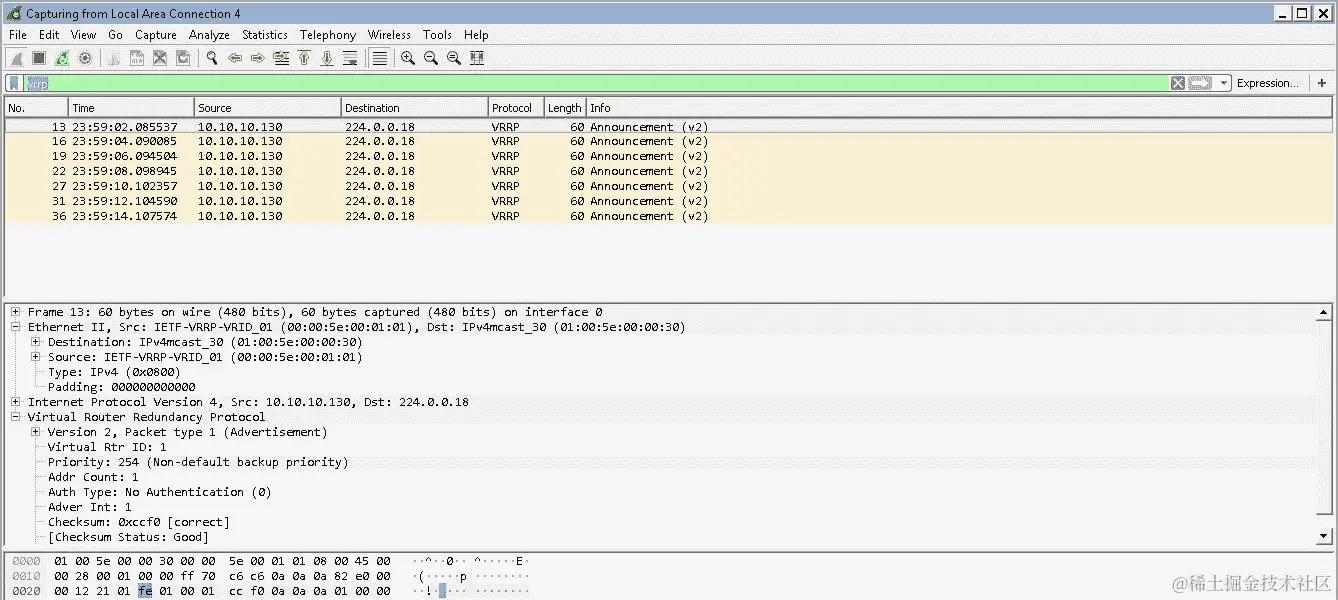Select packet 36 at 23:59:14.107574
This screenshot has width=1338, height=600.
pos(668,216)
